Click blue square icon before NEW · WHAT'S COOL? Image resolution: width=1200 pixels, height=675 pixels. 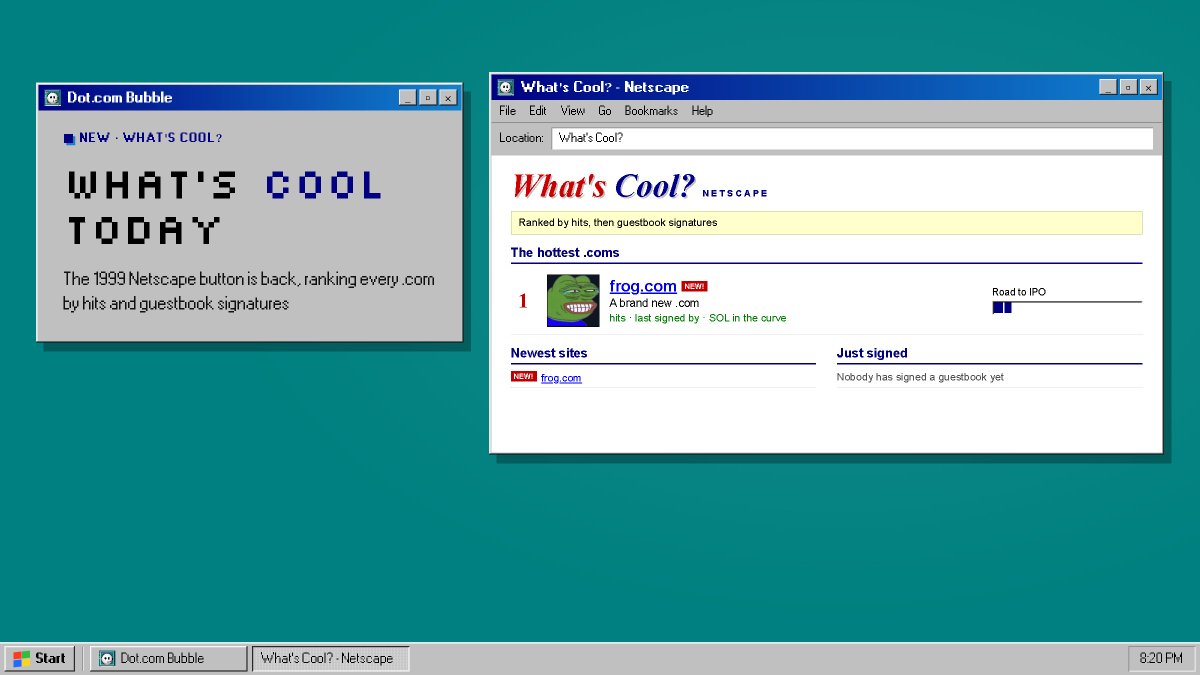tap(69, 139)
